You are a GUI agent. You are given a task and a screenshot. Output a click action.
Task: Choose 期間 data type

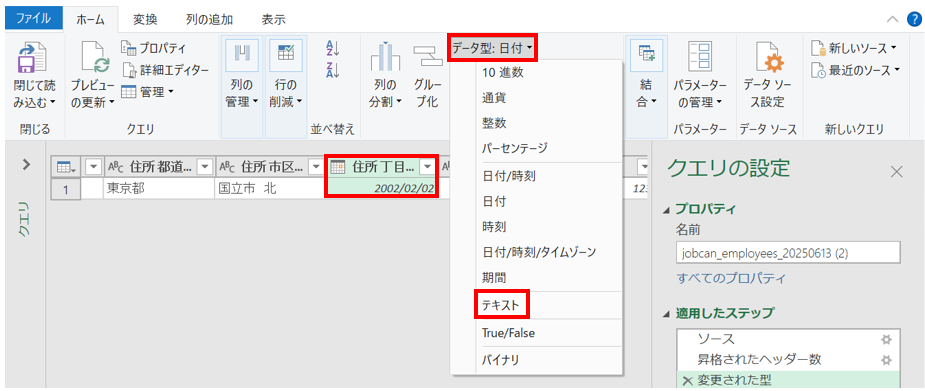click(x=493, y=277)
